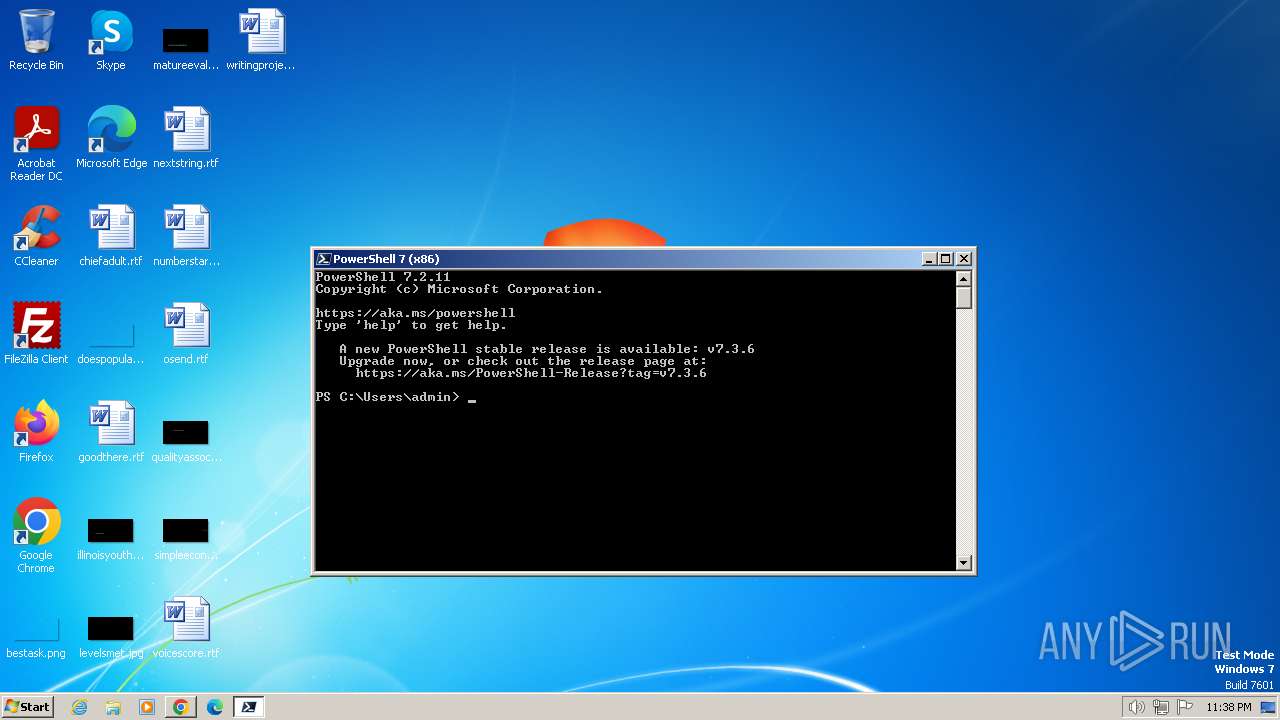Open PowerShell window system menu icon

point(324,259)
